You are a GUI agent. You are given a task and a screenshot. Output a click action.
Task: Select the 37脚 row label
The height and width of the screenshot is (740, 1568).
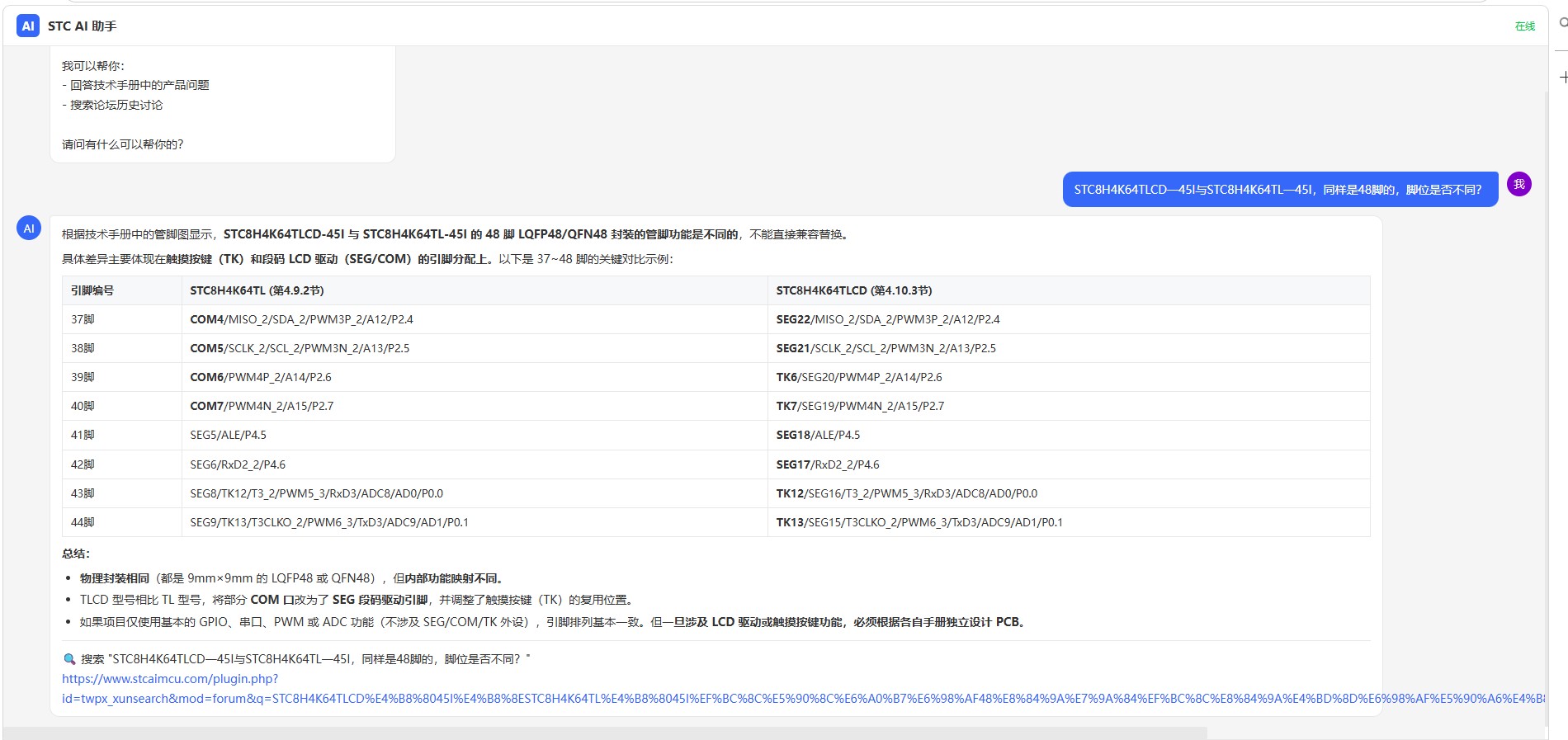coord(83,319)
